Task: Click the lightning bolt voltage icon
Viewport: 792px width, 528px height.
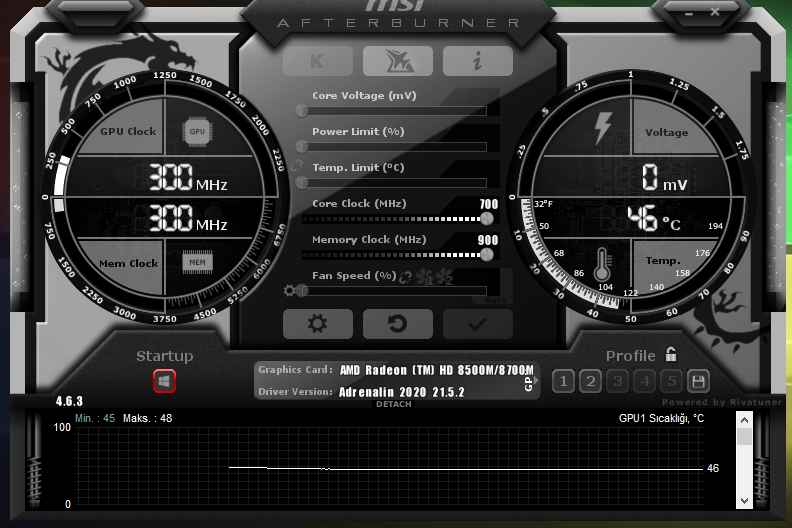Action: click(x=602, y=128)
